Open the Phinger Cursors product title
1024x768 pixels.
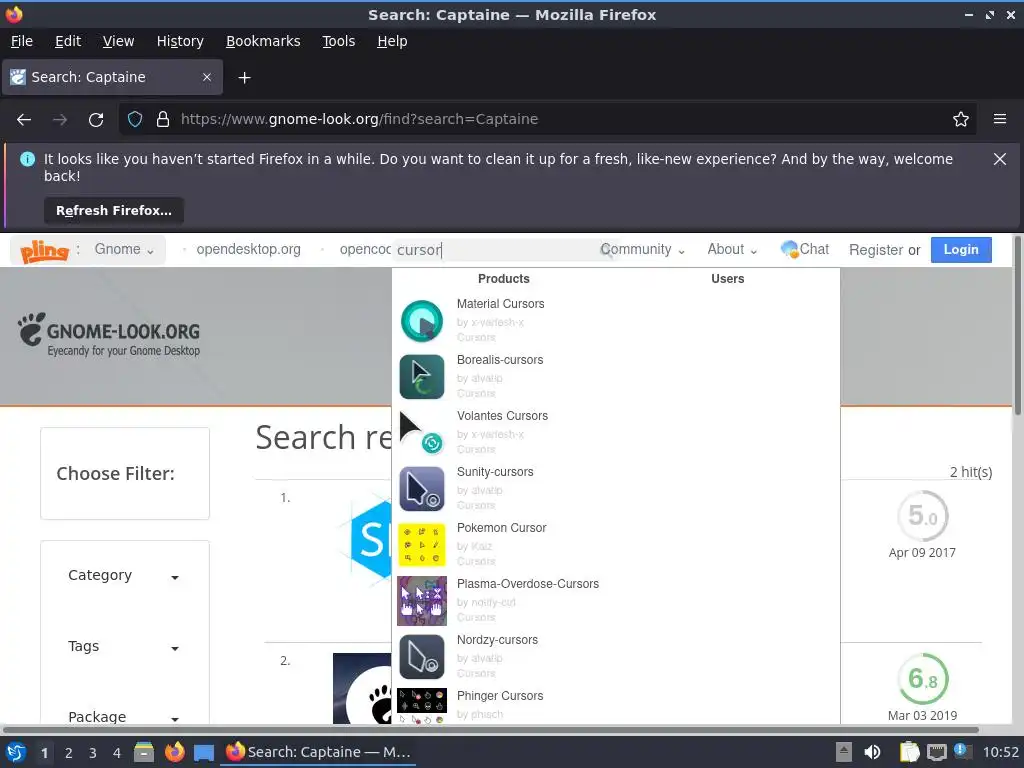point(500,696)
